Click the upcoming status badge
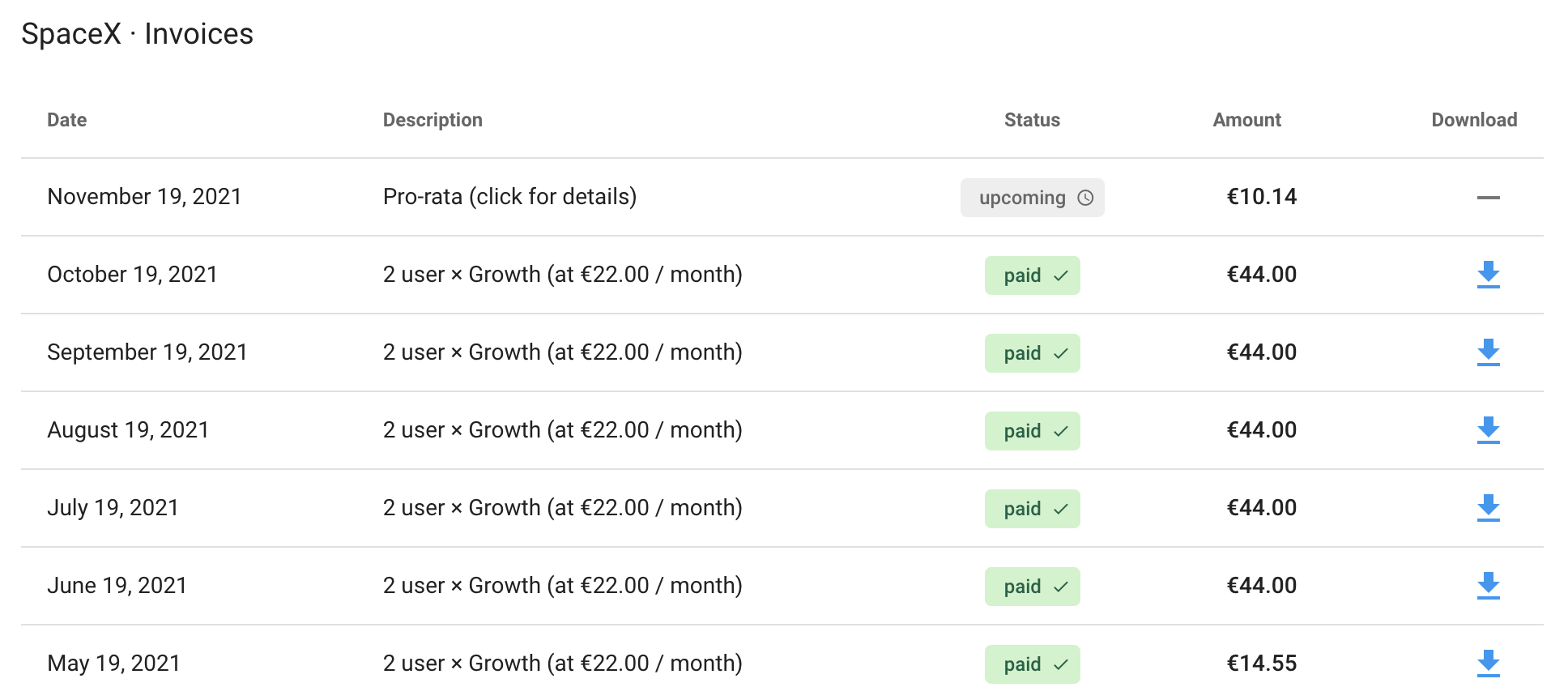This screenshot has height=700, width=1568. (1032, 198)
